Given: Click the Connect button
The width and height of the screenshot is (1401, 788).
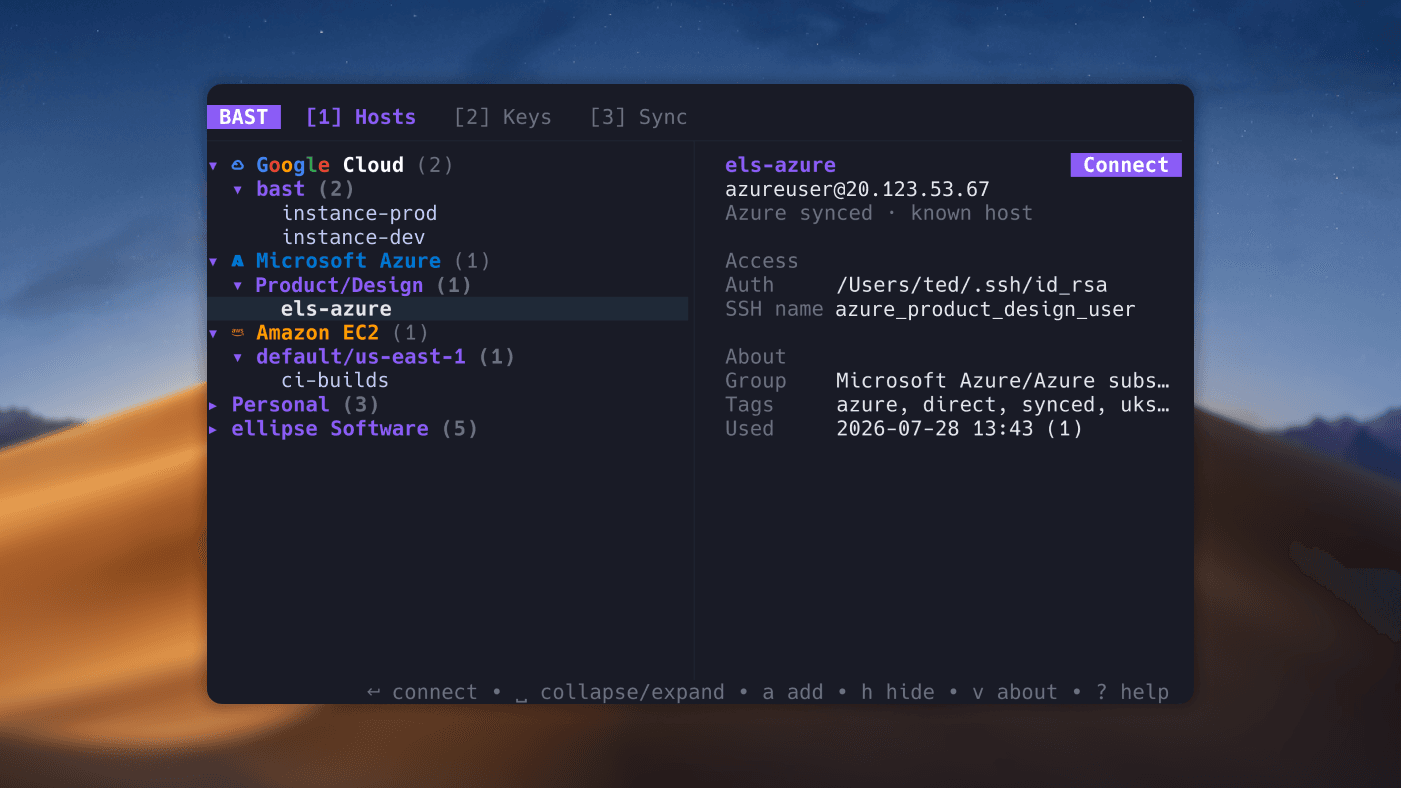Looking at the screenshot, I should 1126,165.
